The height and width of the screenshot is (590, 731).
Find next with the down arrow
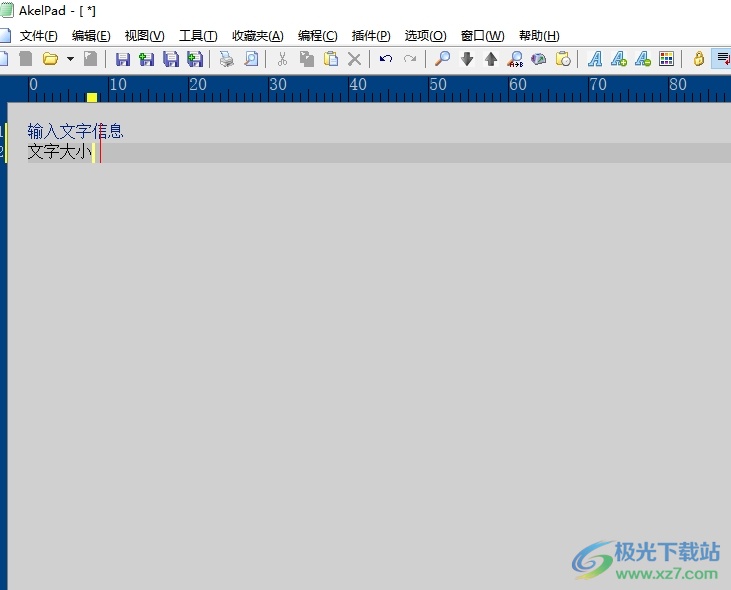(467, 59)
